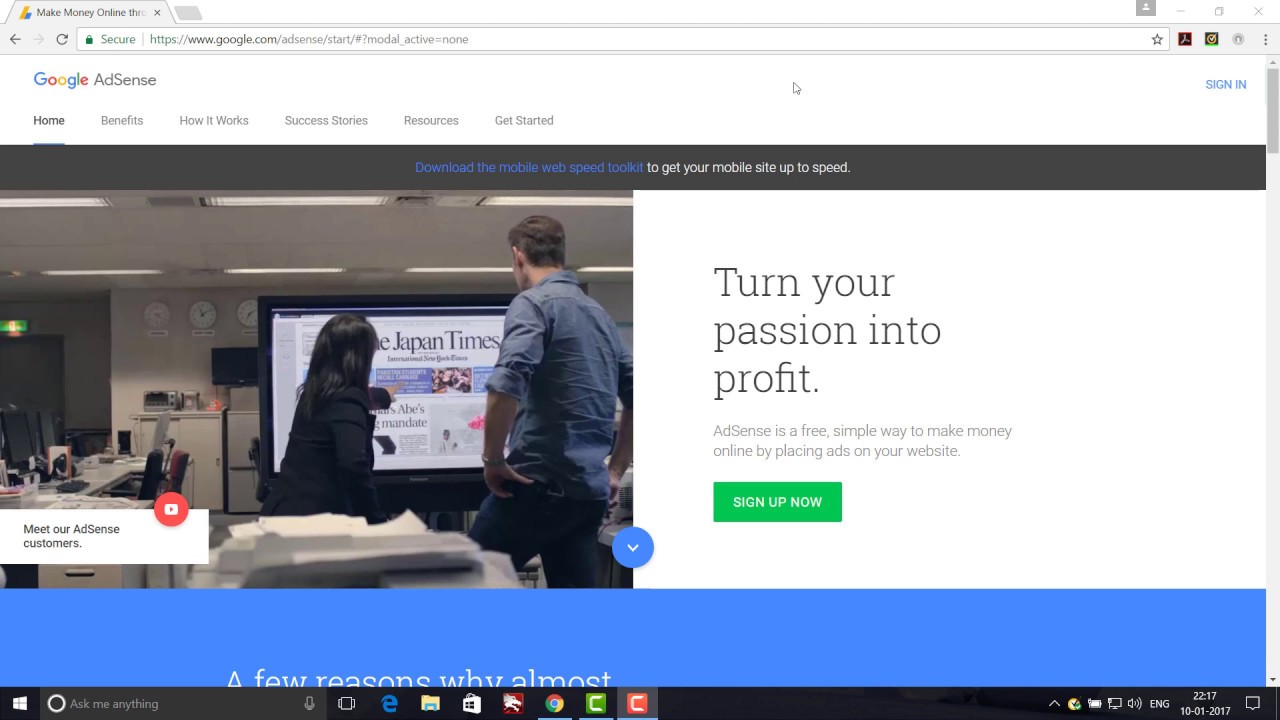Open the green Camtasia taskbar icon
Image resolution: width=1280 pixels, height=720 pixels.
point(596,703)
